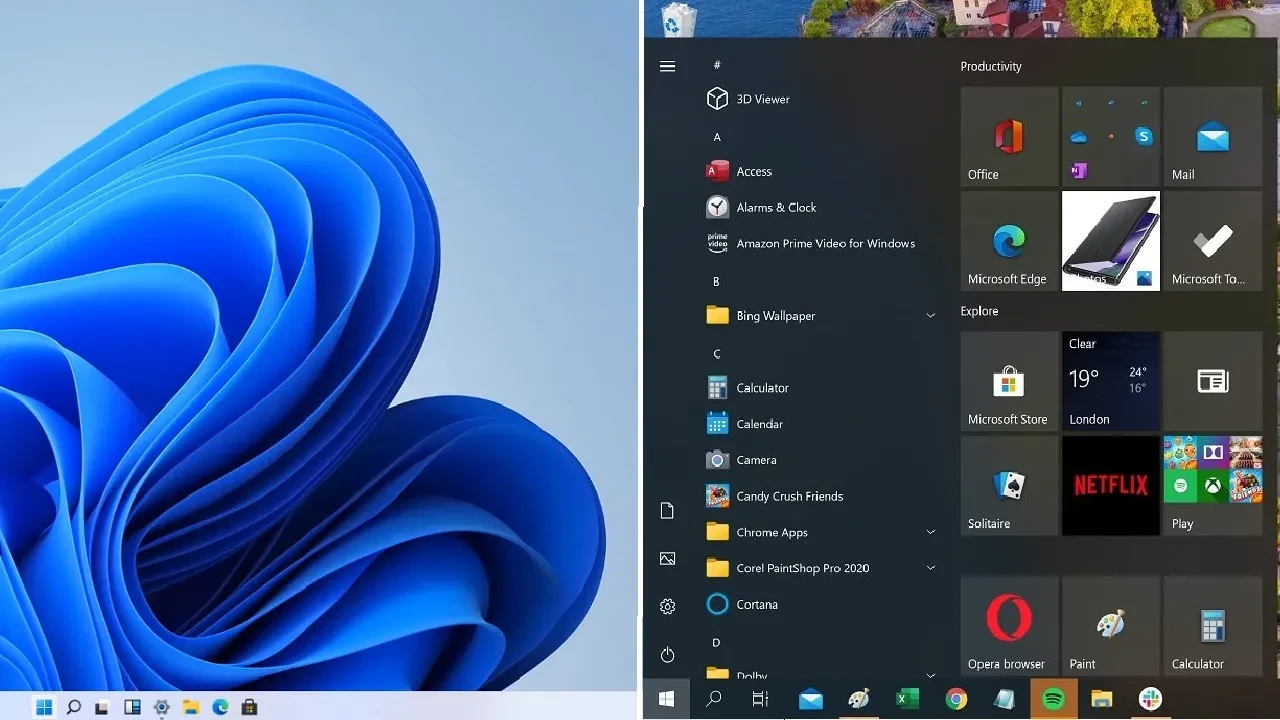Open the Start menu hamburger navigation
Screen dimensions: 1280x720
click(667, 66)
